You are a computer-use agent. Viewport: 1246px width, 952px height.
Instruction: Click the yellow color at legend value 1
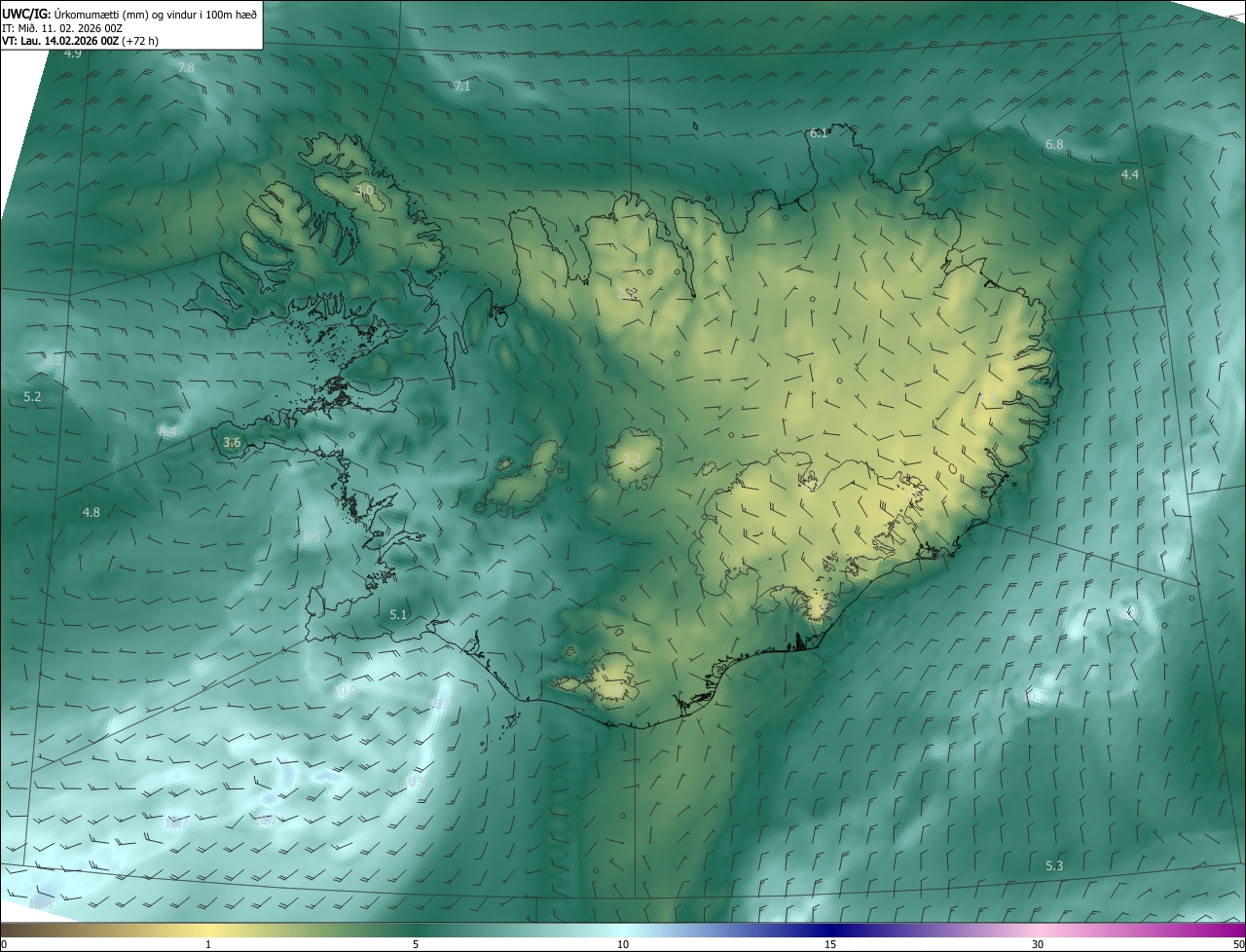click(208, 932)
